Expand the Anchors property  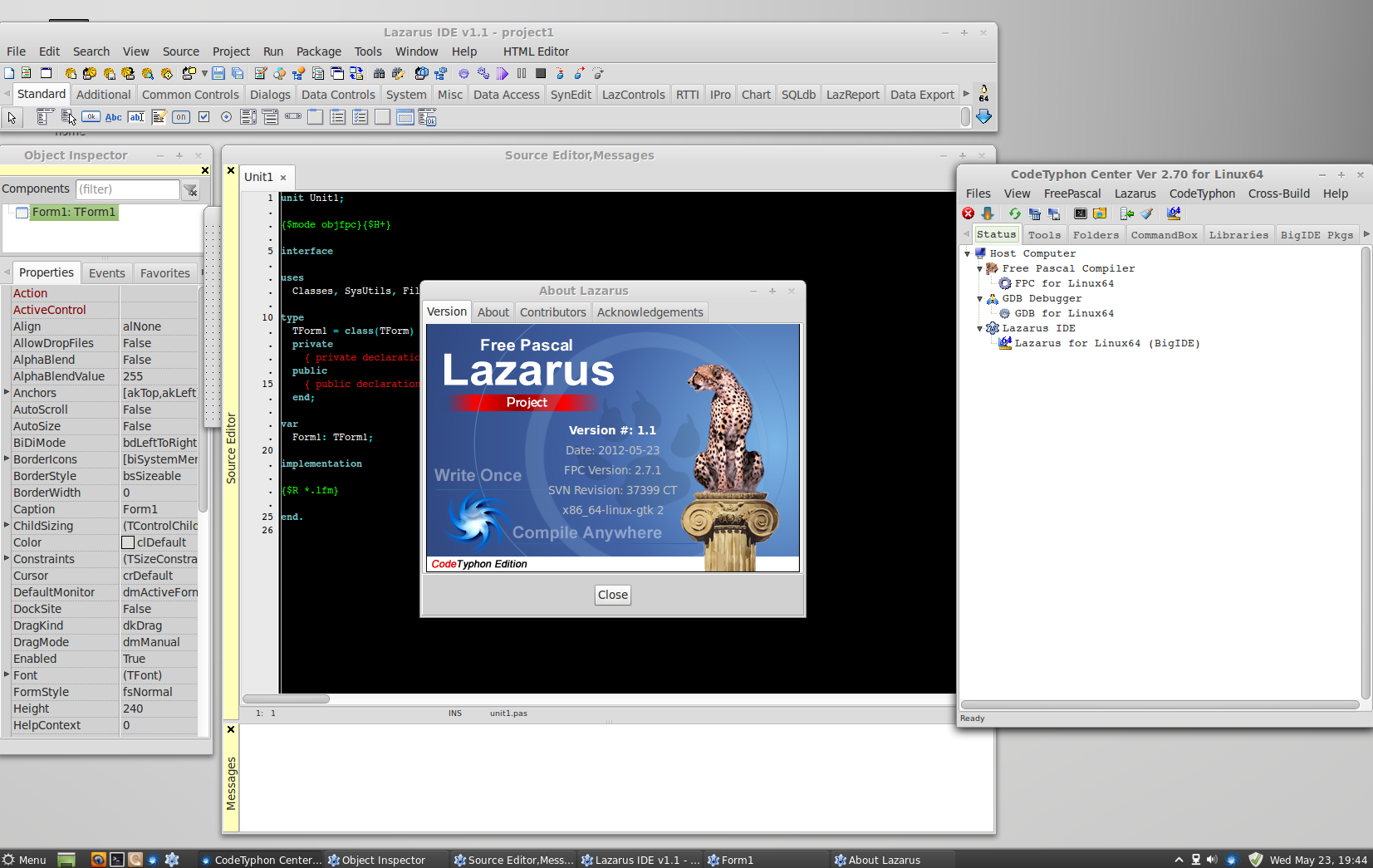tap(7, 392)
